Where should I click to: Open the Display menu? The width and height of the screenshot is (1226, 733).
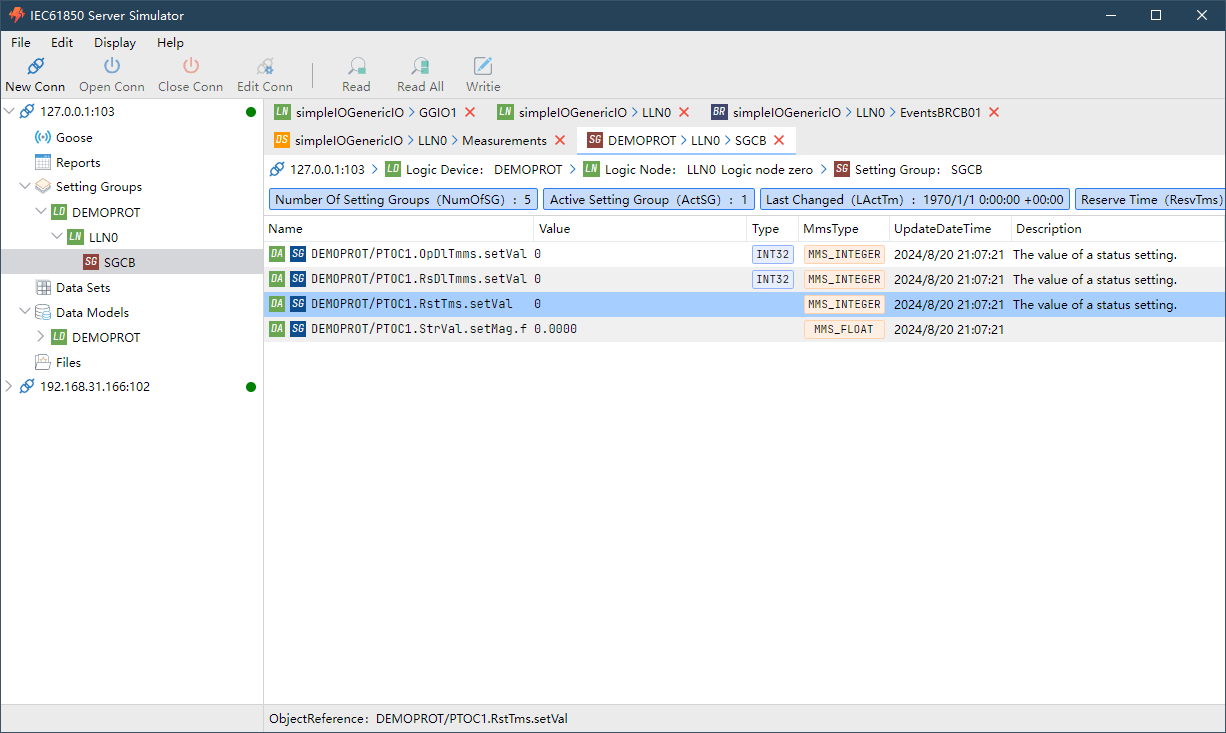[115, 43]
